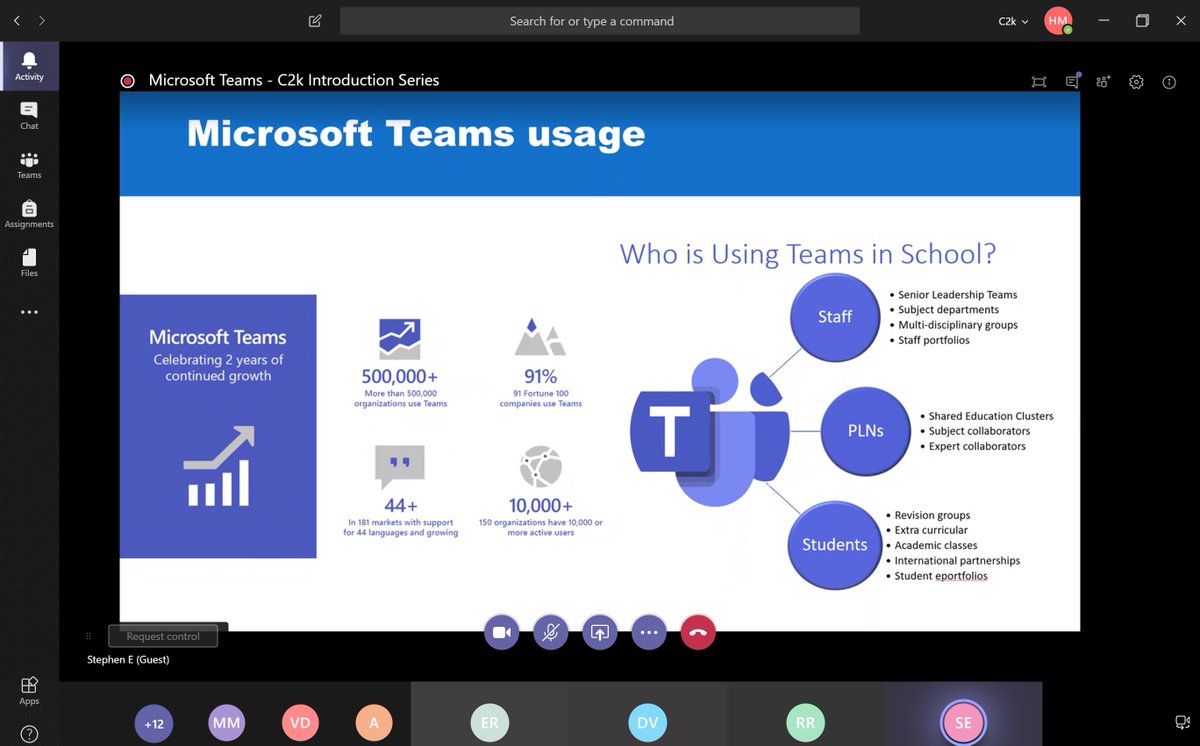Click the Staff circle on slide

coord(835,316)
